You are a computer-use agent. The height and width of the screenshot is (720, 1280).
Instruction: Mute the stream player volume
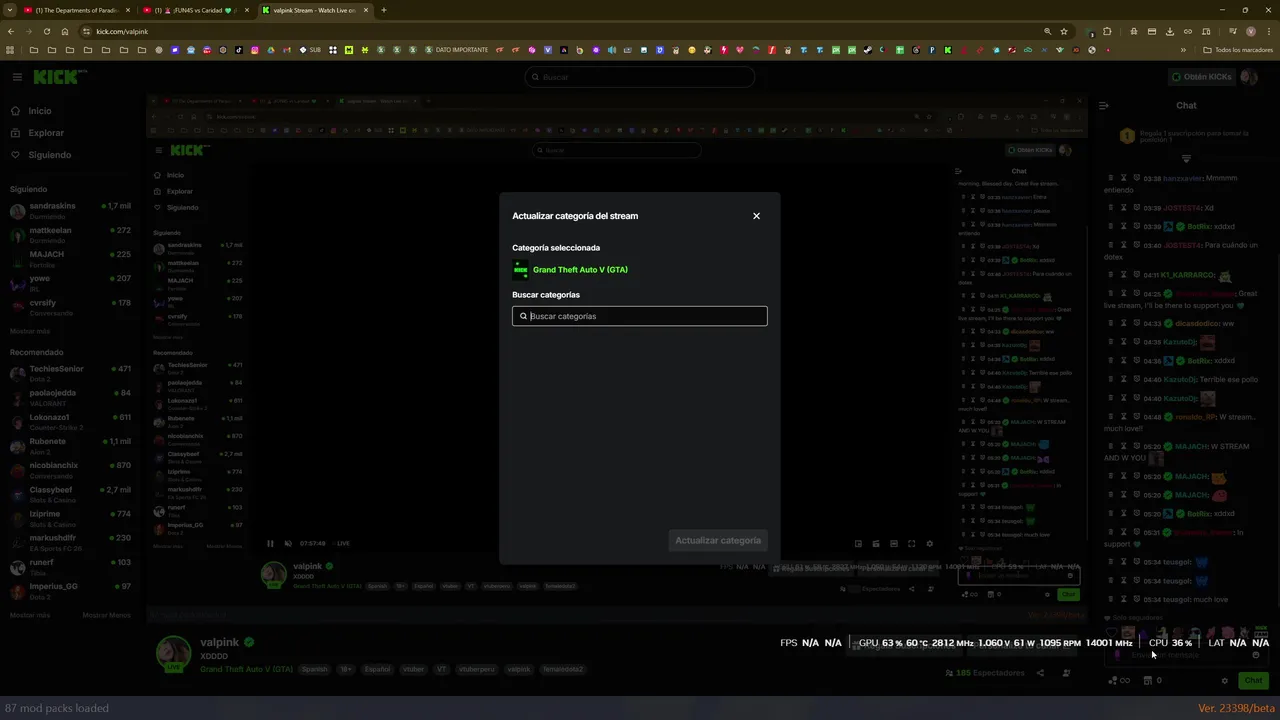point(288,544)
